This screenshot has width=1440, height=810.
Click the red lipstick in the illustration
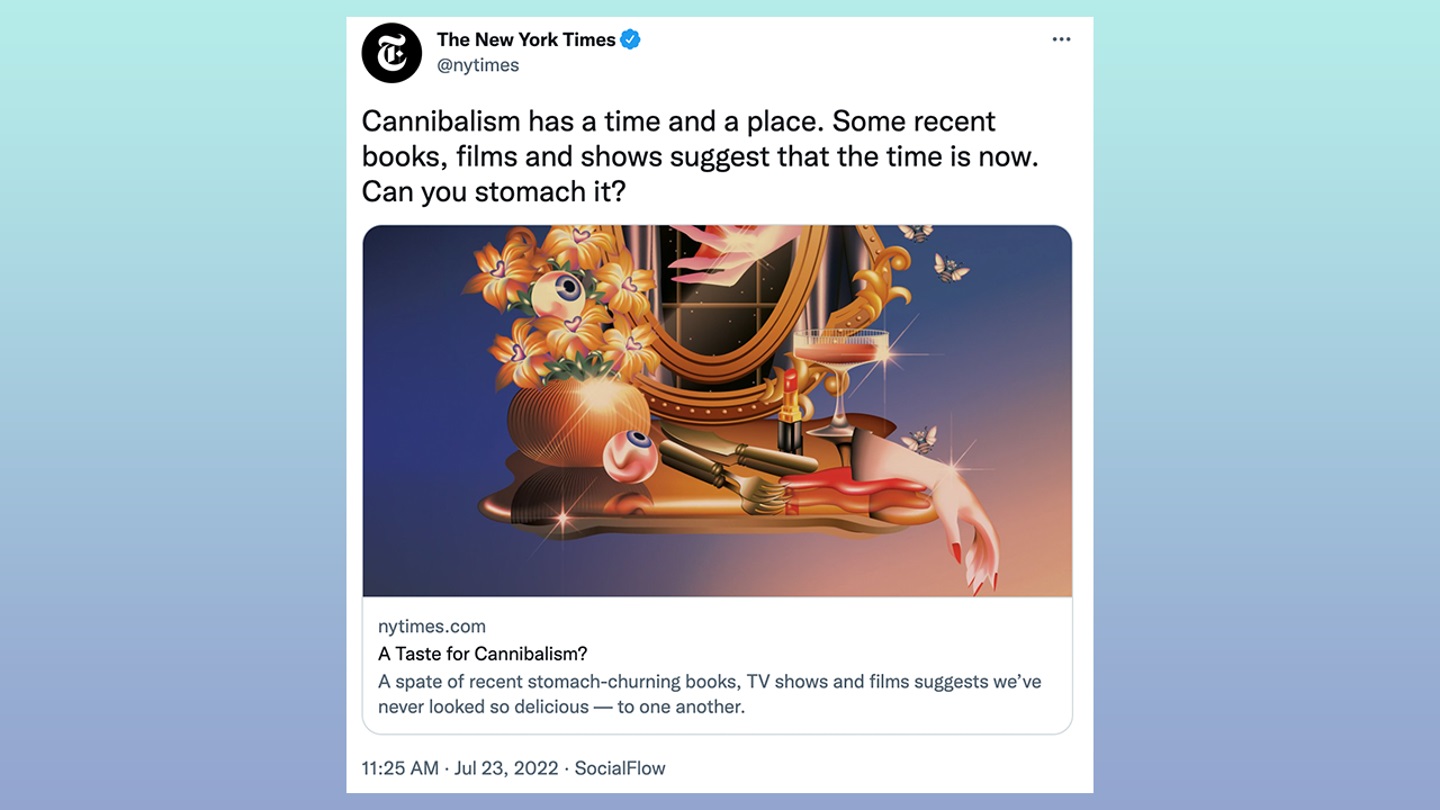coord(791,410)
